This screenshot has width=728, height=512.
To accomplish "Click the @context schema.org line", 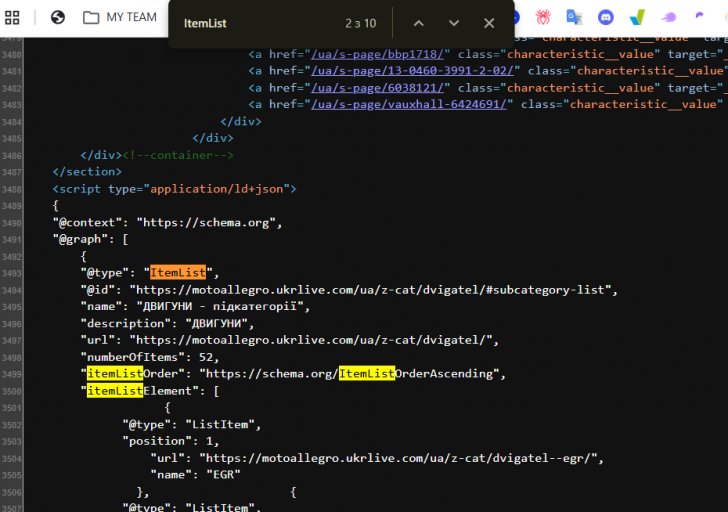I will pyautogui.click(x=167, y=223).
